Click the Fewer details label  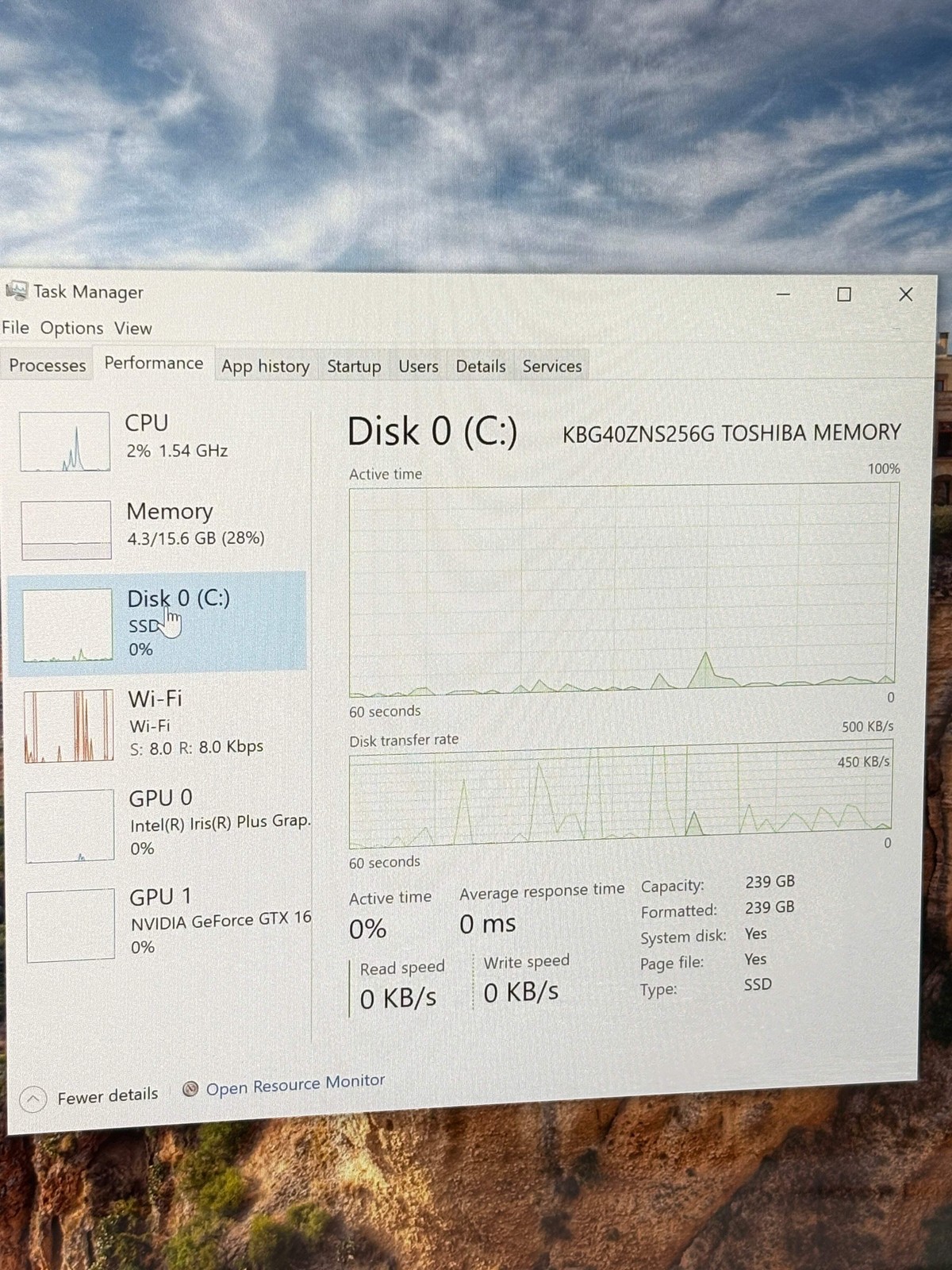pyautogui.click(x=108, y=1095)
